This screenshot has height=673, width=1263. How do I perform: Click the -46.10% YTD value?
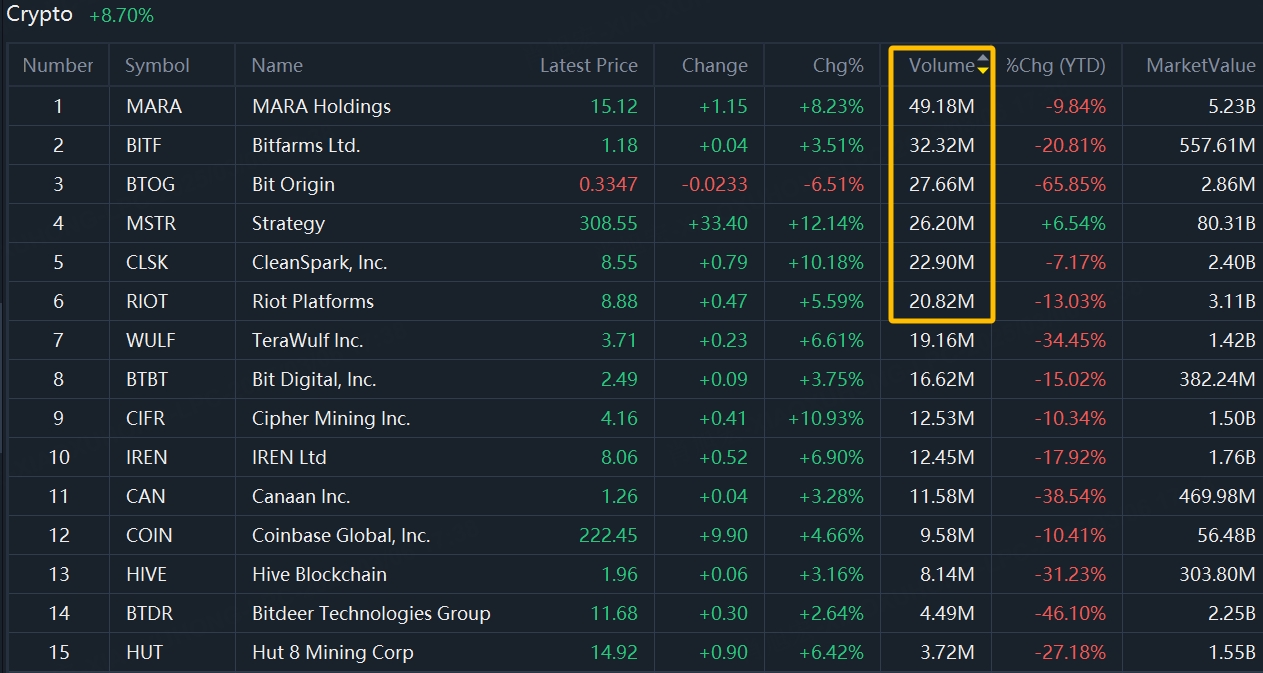(1069, 613)
